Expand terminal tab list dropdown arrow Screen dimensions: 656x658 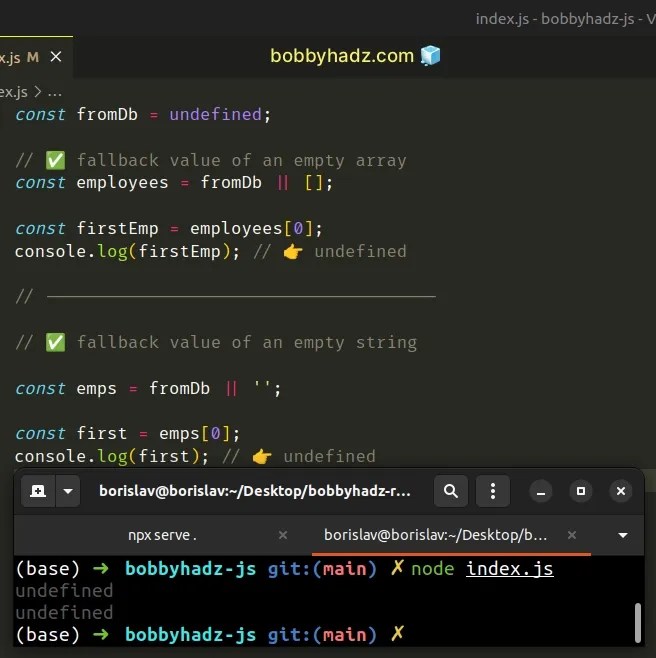(623, 535)
